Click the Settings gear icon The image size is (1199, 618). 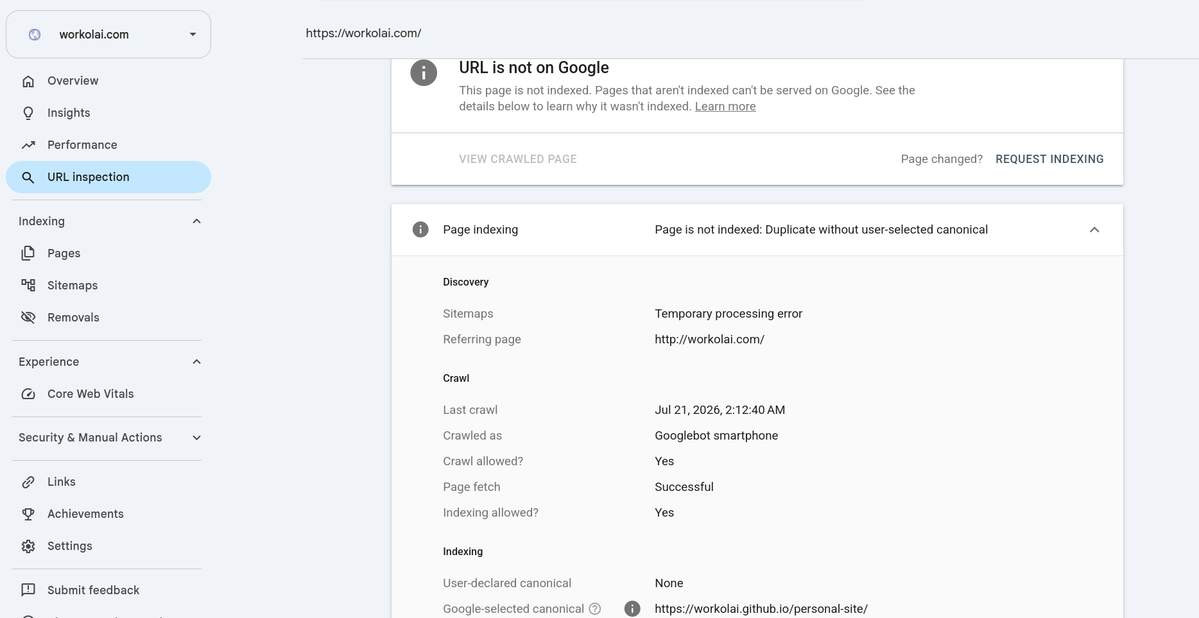(x=28, y=546)
